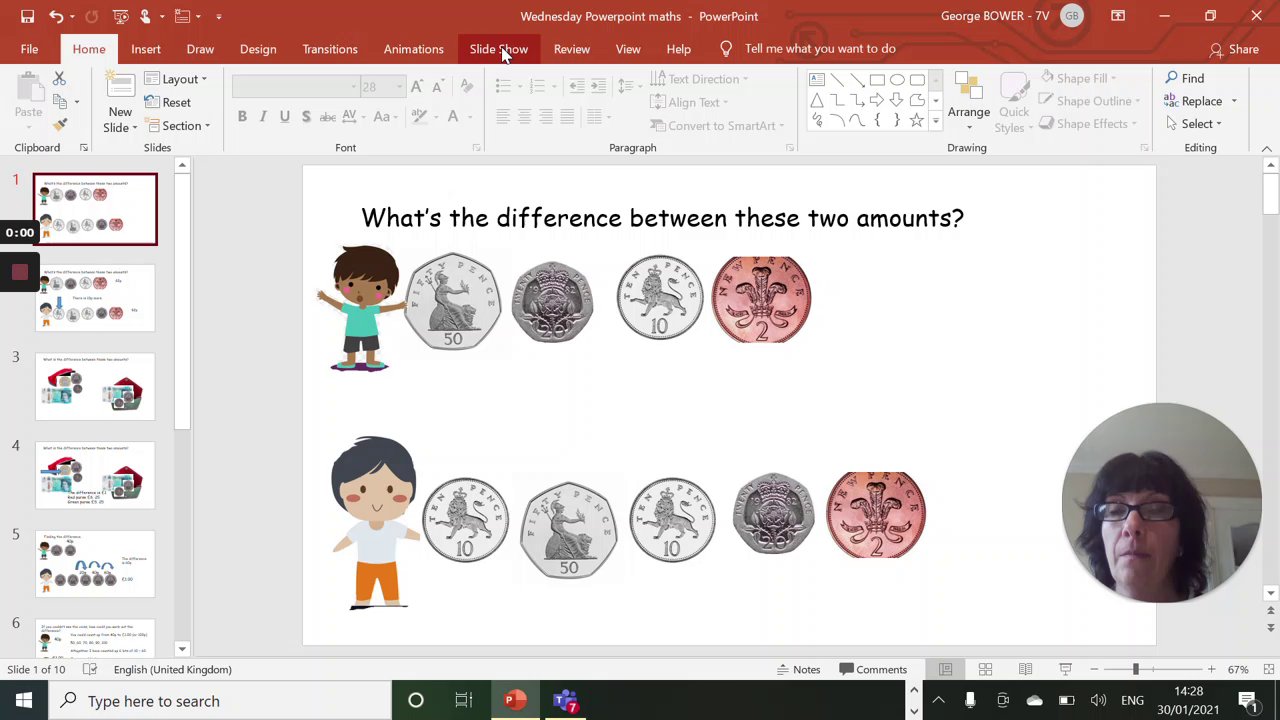The width and height of the screenshot is (1280, 720).
Task: Switch to the Insert tab
Action: click(x=145, y=49)
